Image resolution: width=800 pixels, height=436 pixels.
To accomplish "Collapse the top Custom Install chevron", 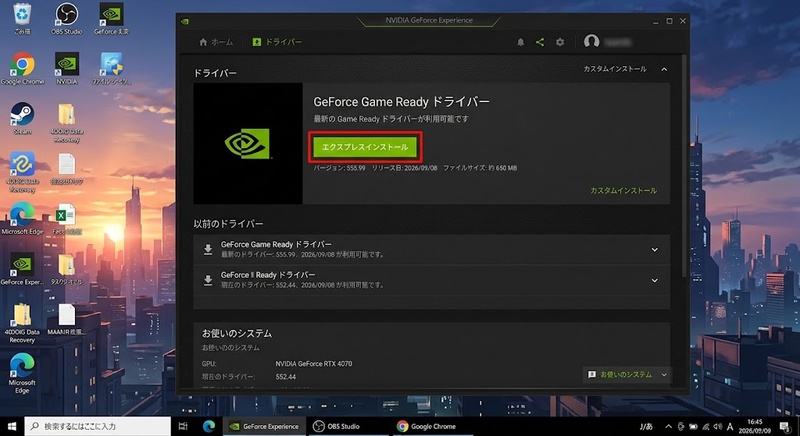I will (664, 69).
